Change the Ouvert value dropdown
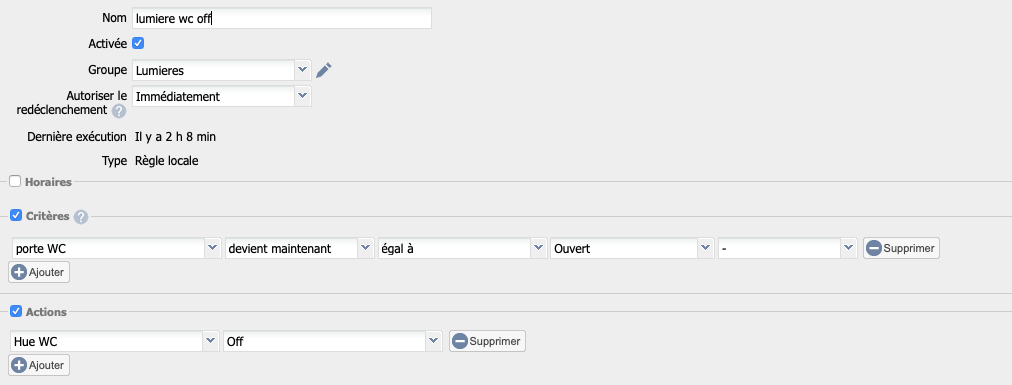 click(x=632, y=248)
